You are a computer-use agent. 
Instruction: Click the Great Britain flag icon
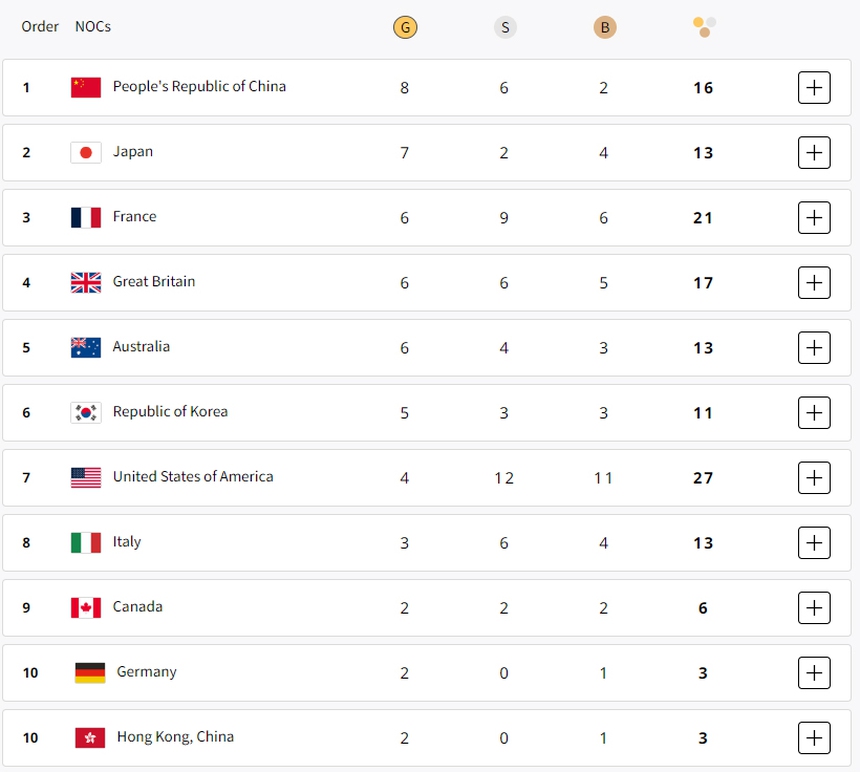pos(86,282)
